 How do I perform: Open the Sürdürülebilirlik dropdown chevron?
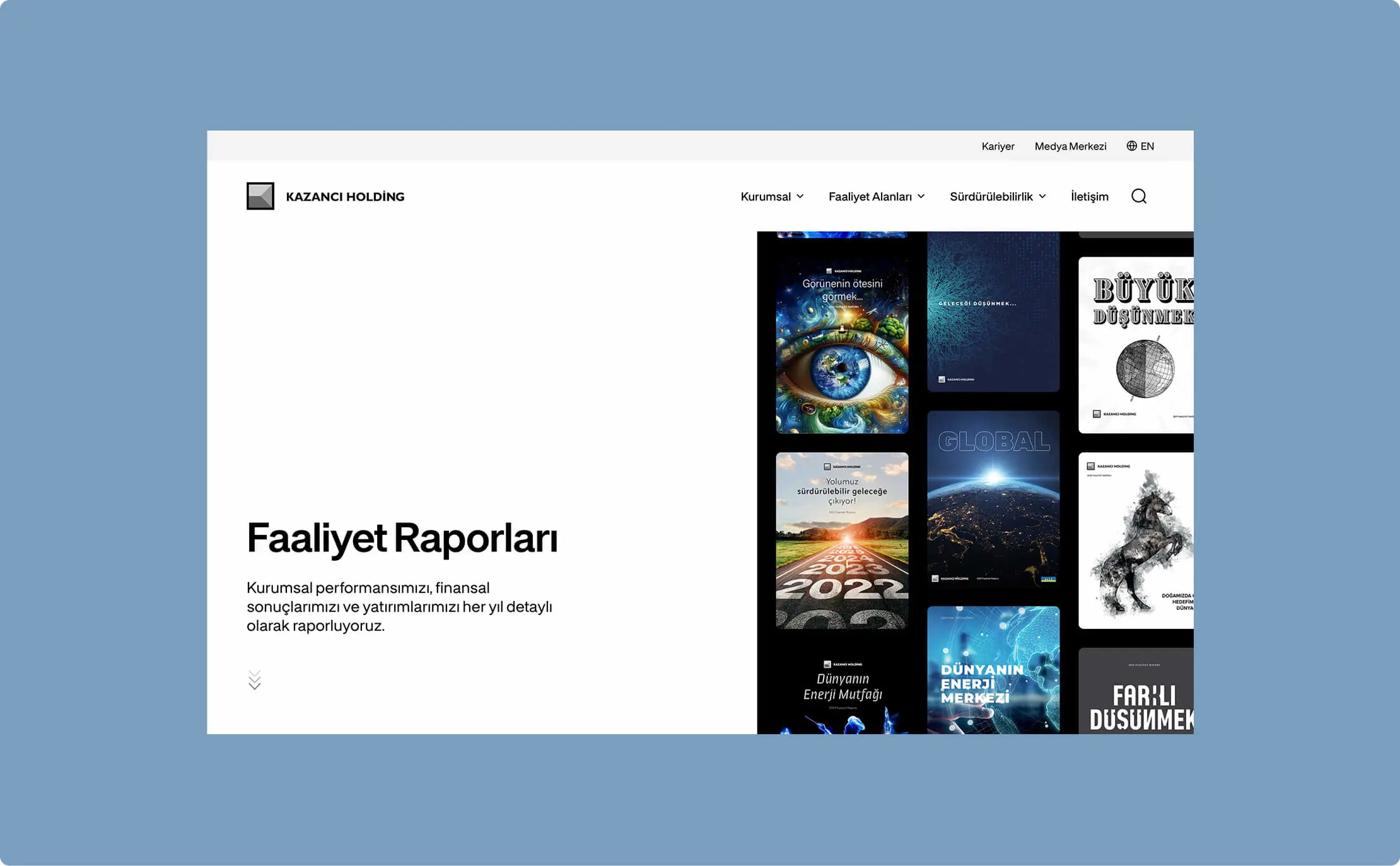(1042, 196)
